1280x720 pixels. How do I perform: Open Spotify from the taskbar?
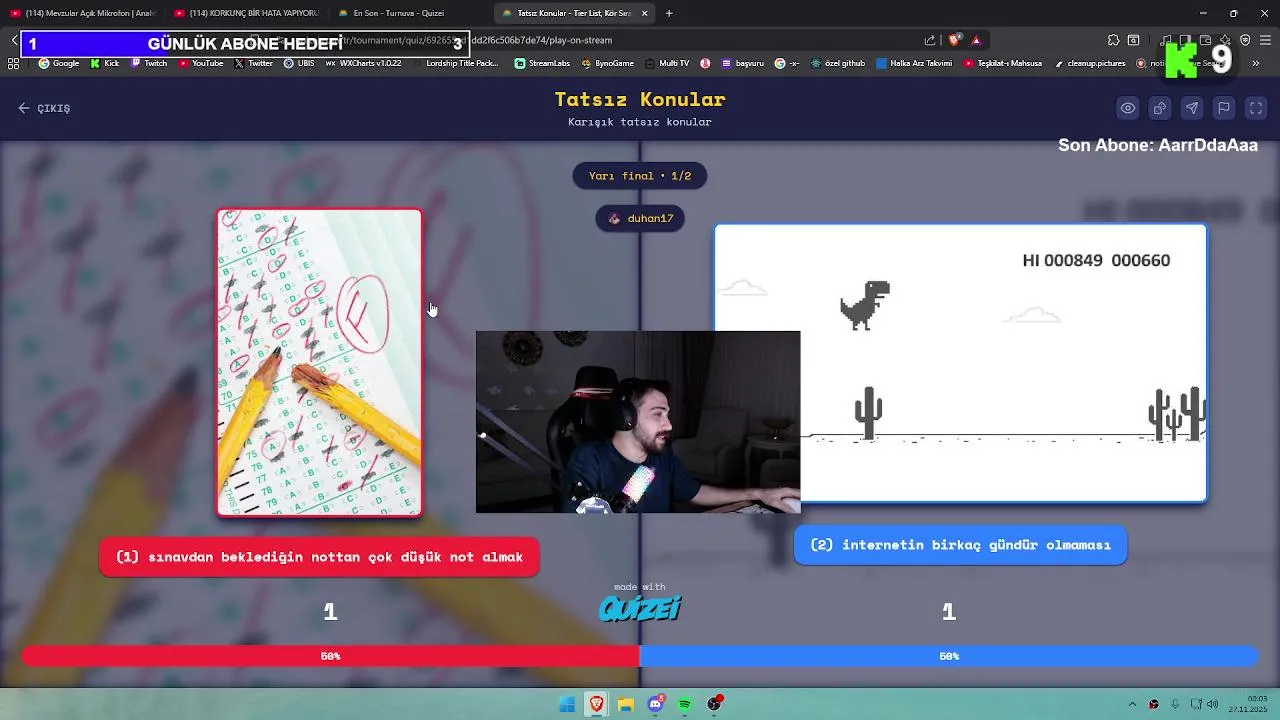(685, 704)
